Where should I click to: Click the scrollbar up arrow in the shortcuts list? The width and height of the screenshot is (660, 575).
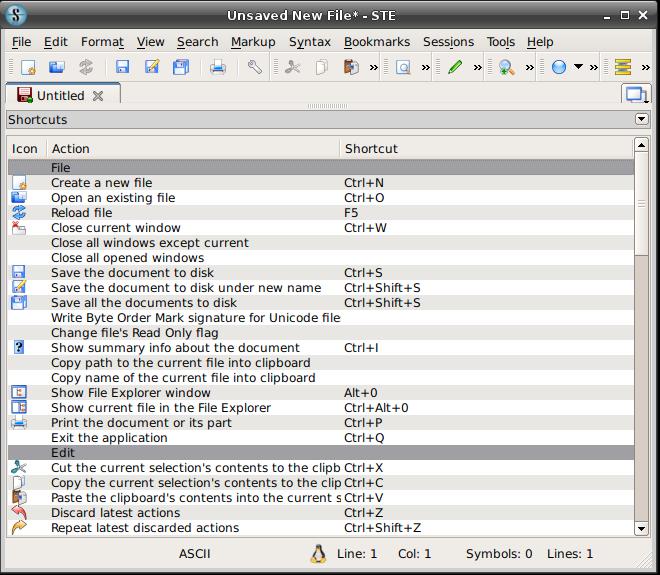pyautogui.click(x=641, y=145)
